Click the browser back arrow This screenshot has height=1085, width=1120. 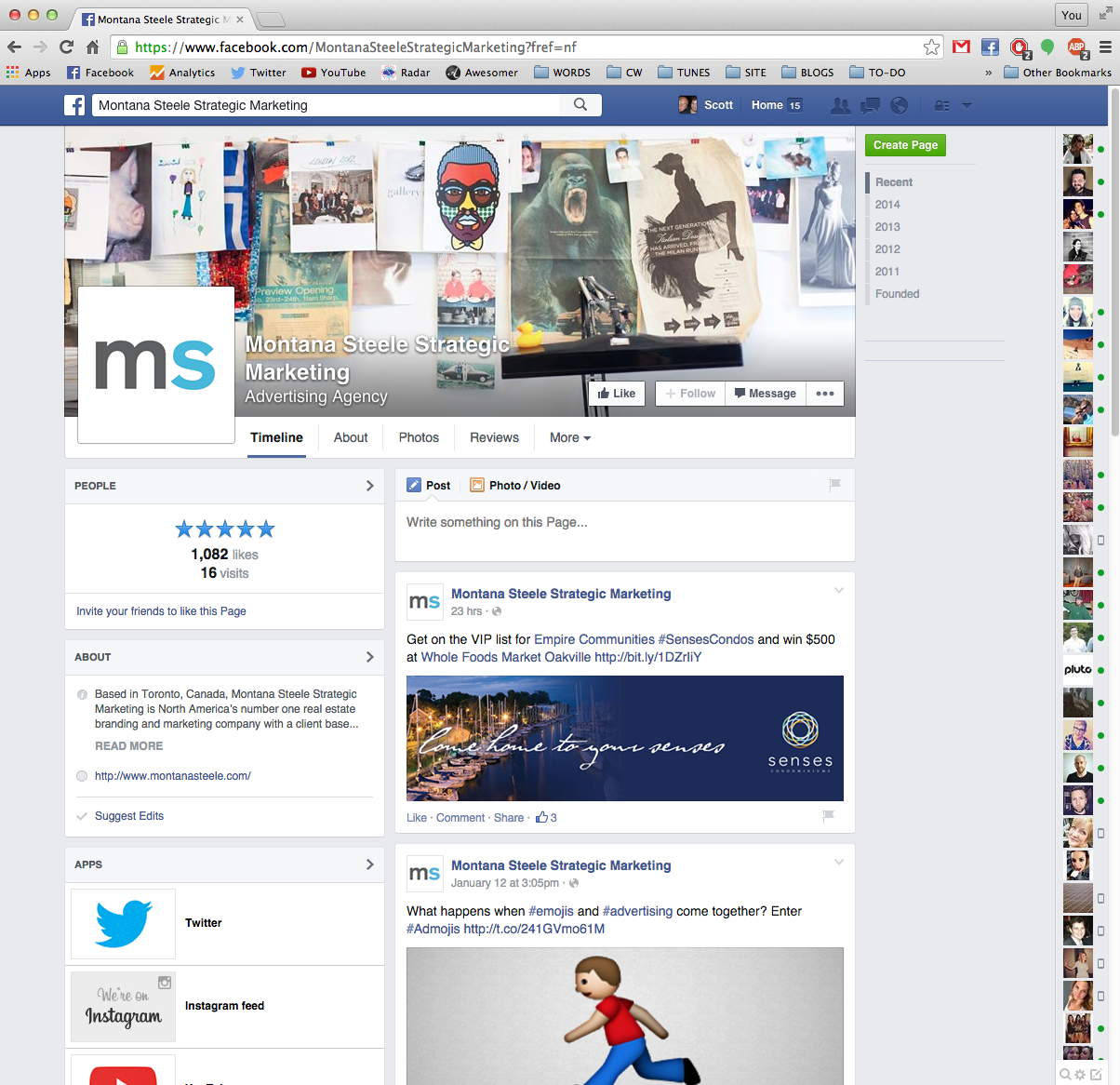(x=14, y=47)
